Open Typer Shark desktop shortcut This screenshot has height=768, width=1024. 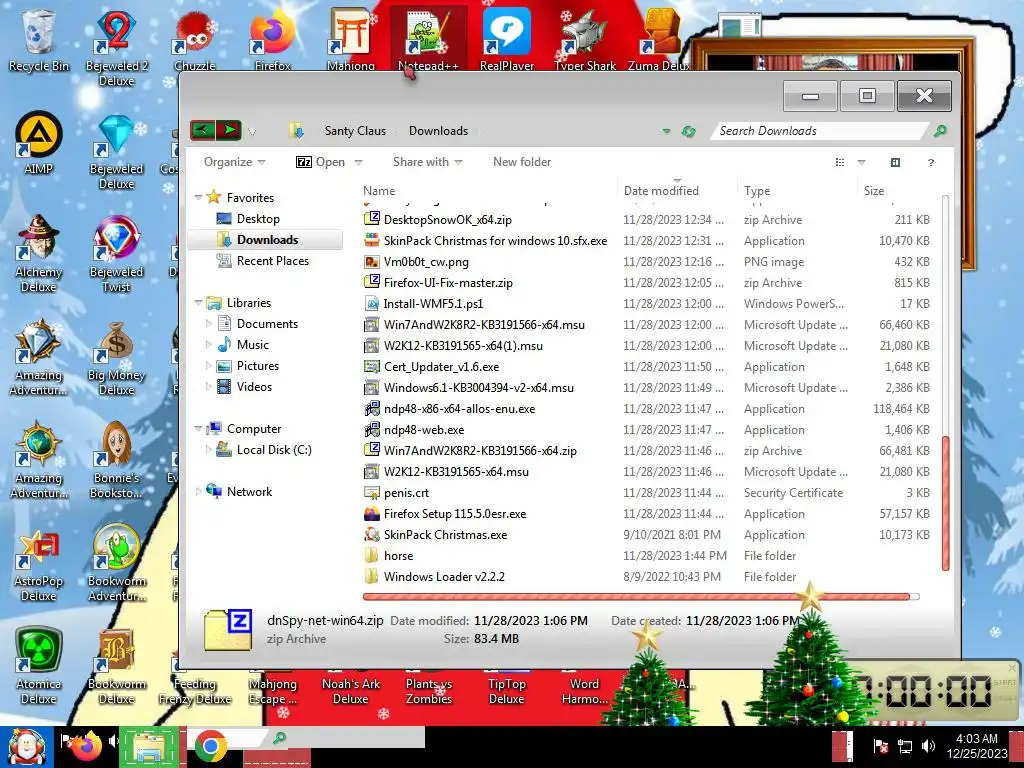(x=585, y=38)
